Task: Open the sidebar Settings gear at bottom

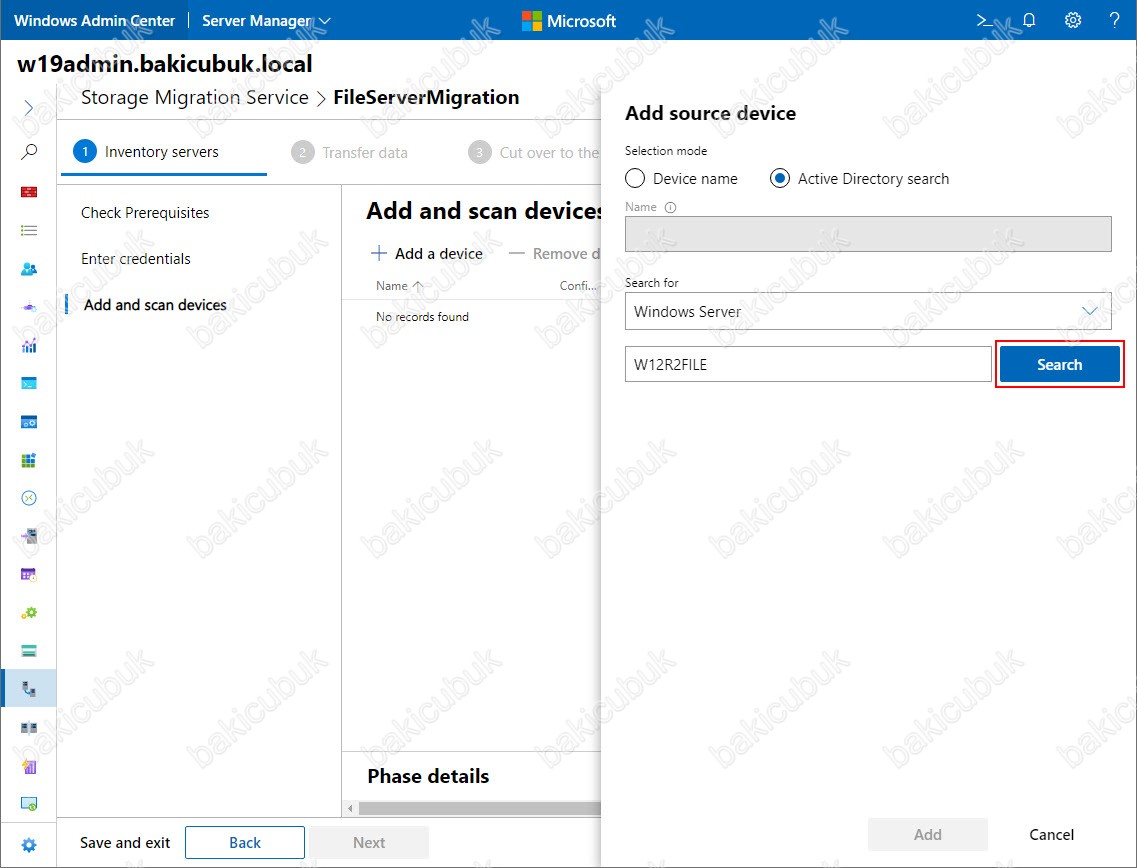Action: tap(29, 845)
